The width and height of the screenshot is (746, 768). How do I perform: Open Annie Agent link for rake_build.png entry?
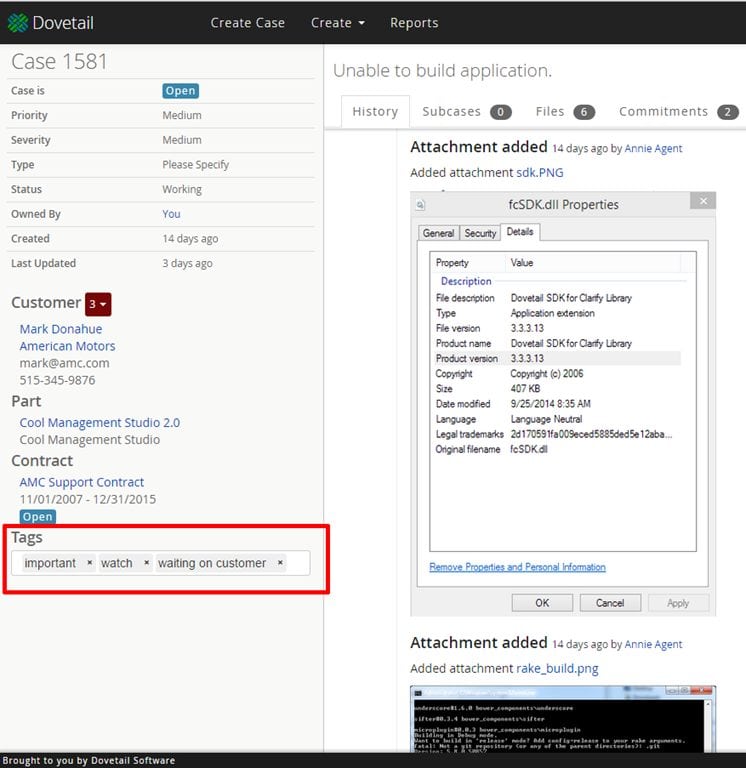[x=653, y=644]
